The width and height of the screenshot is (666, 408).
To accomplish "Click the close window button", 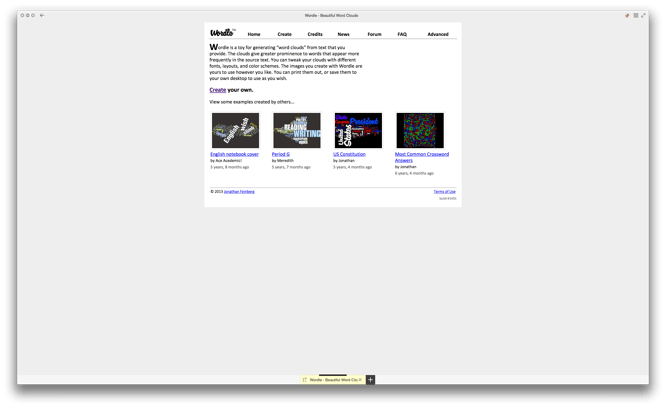I will coord(23,15).
